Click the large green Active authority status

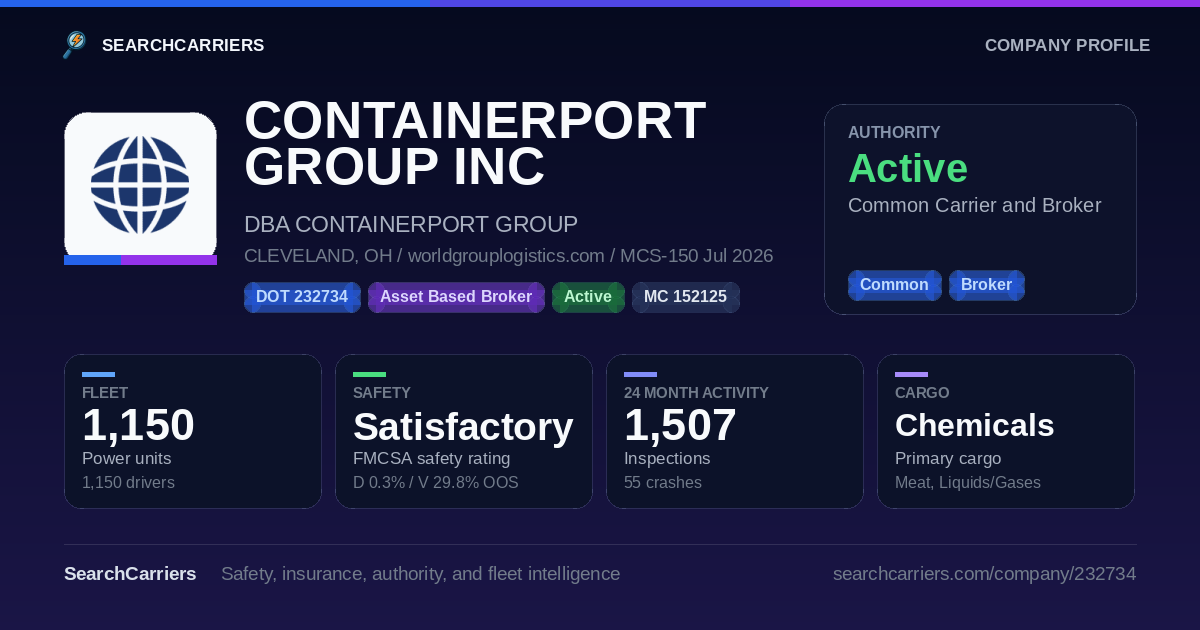[908, 168]
